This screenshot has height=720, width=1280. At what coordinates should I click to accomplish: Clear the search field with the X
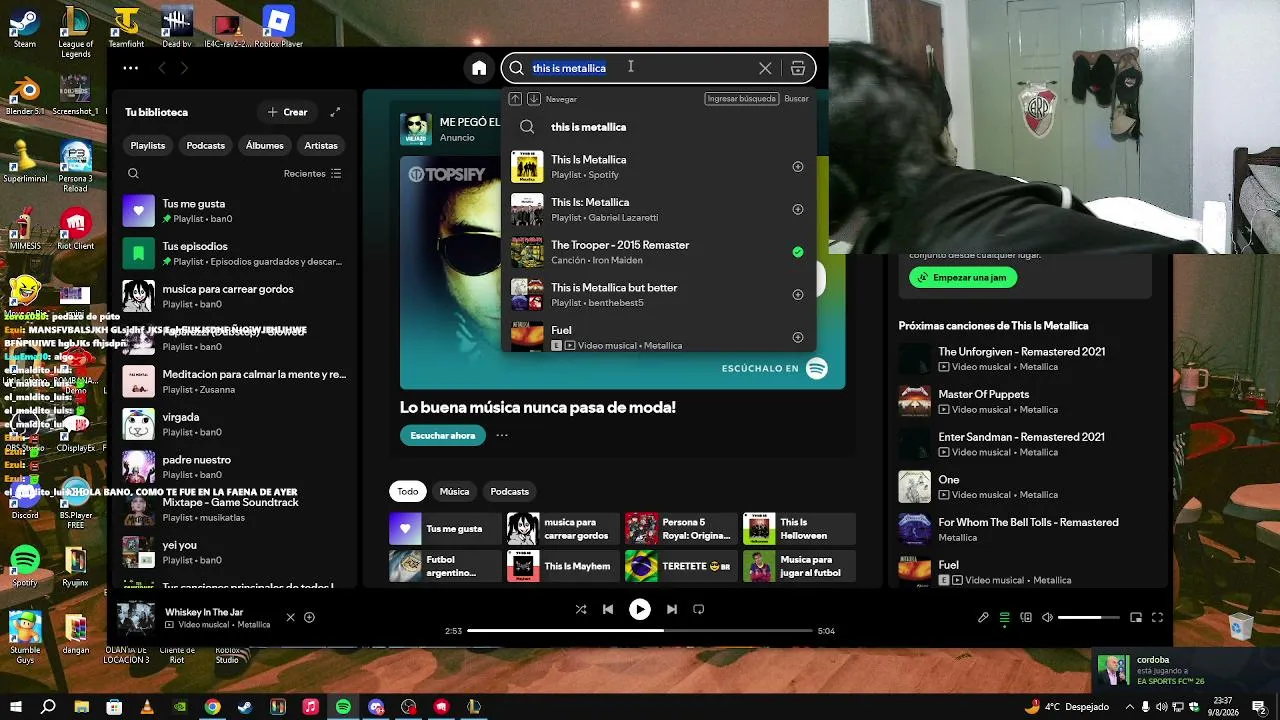(765, 68)
